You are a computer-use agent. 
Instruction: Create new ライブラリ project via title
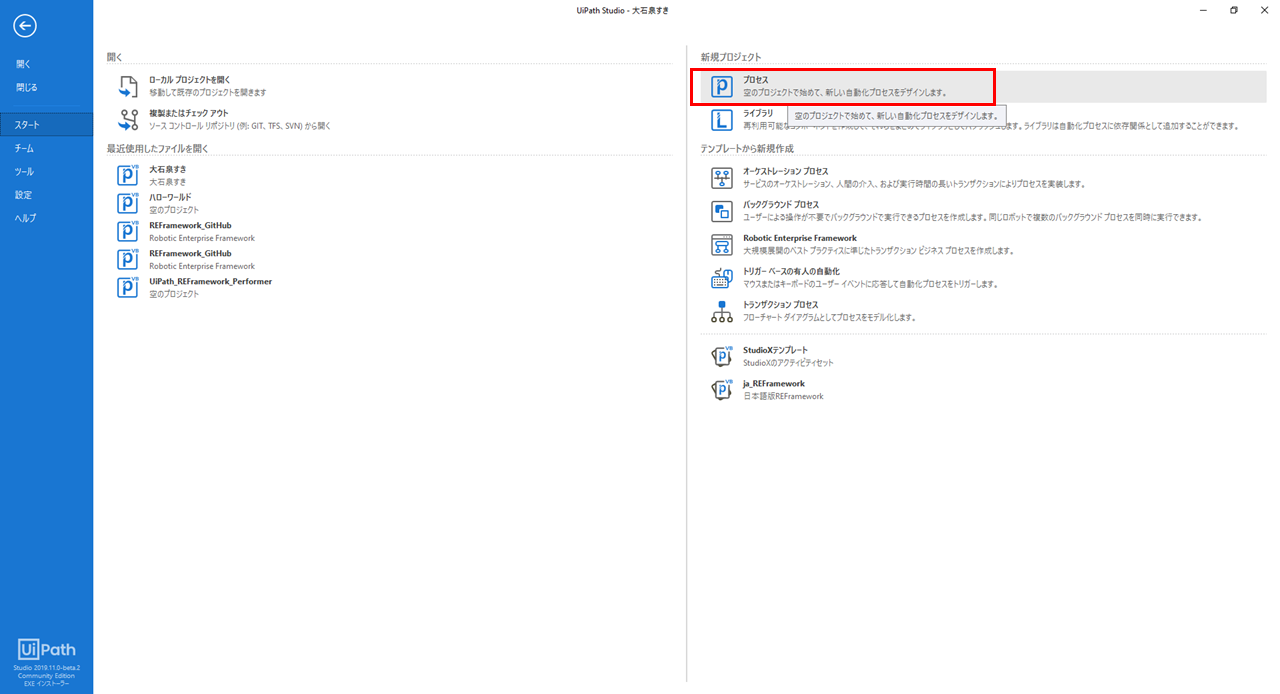758,114
